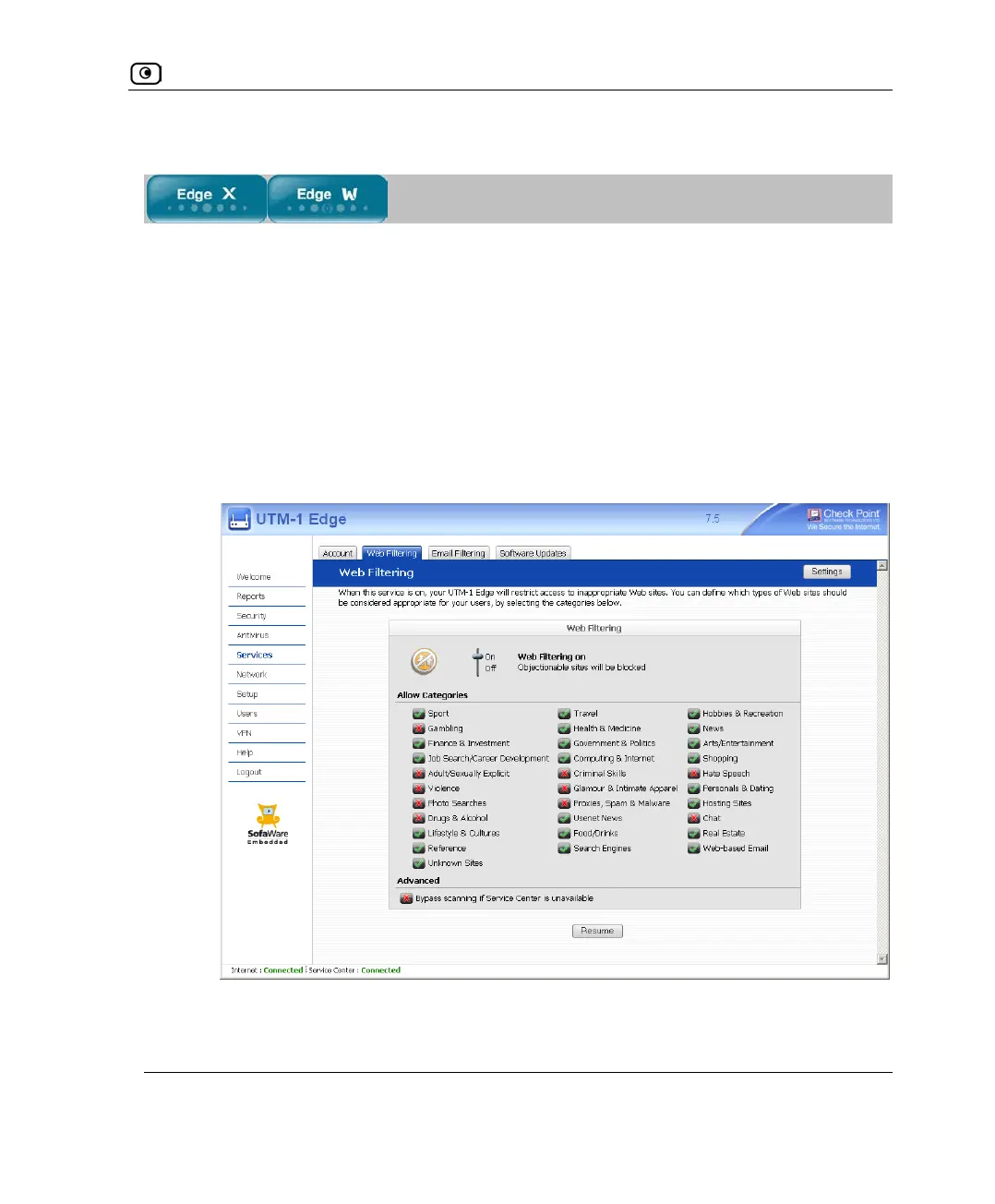Click the Check Point logo
Image resolution: width=995 pixels, height=1204 pixels.
point(844,519)
